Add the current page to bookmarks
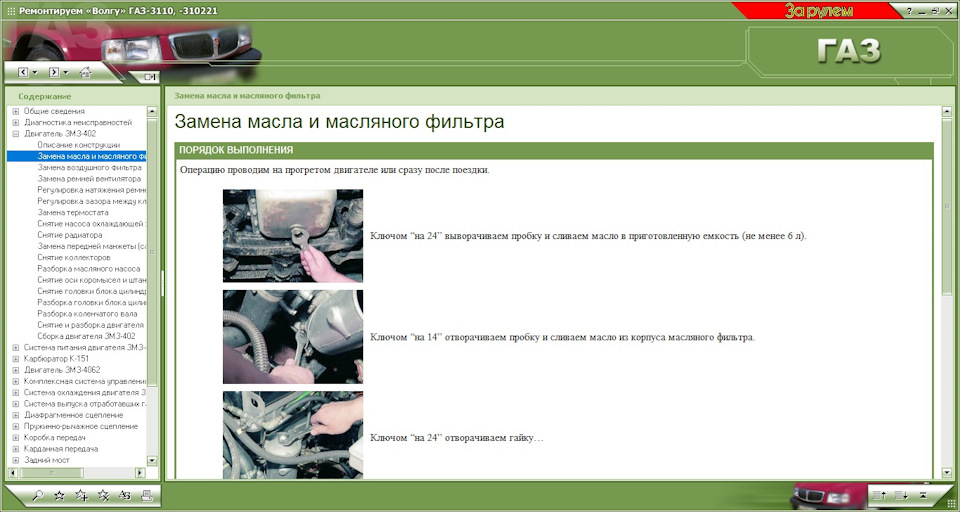Screen dimensions: 960x512 81,495
